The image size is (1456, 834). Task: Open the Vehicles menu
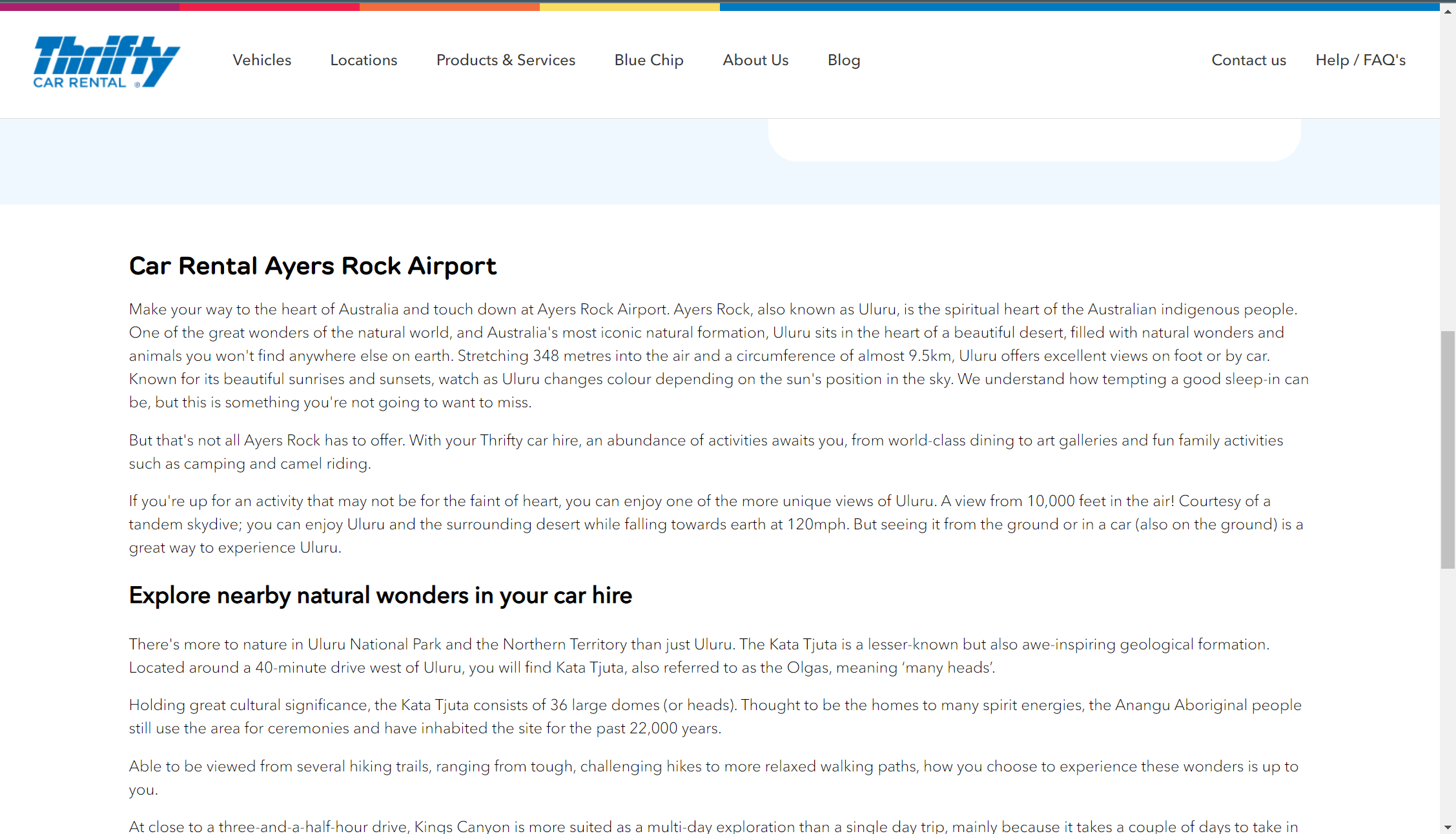click(261, 60)
